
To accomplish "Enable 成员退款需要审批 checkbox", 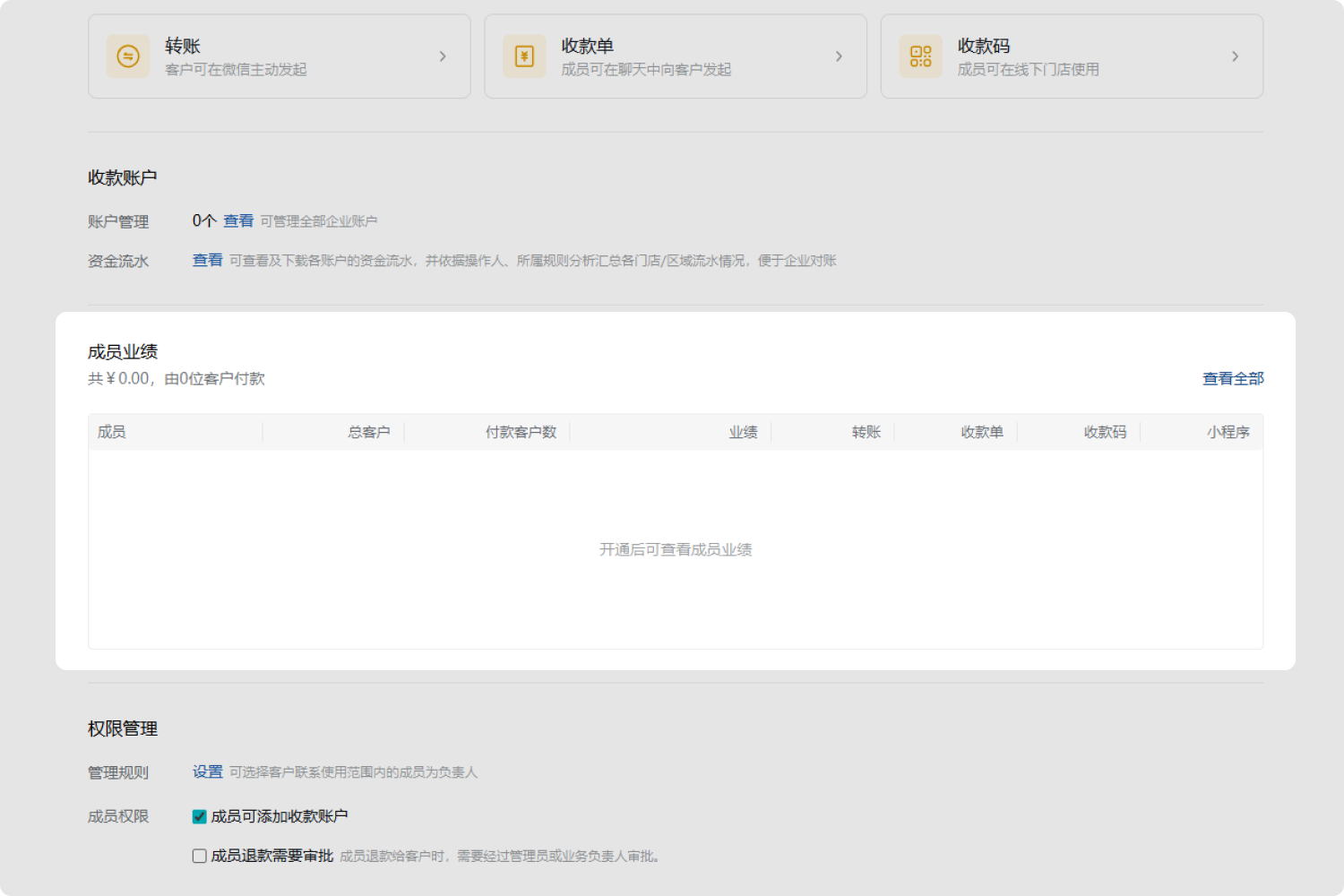I will pyautogui.click(x=200, y=856).
